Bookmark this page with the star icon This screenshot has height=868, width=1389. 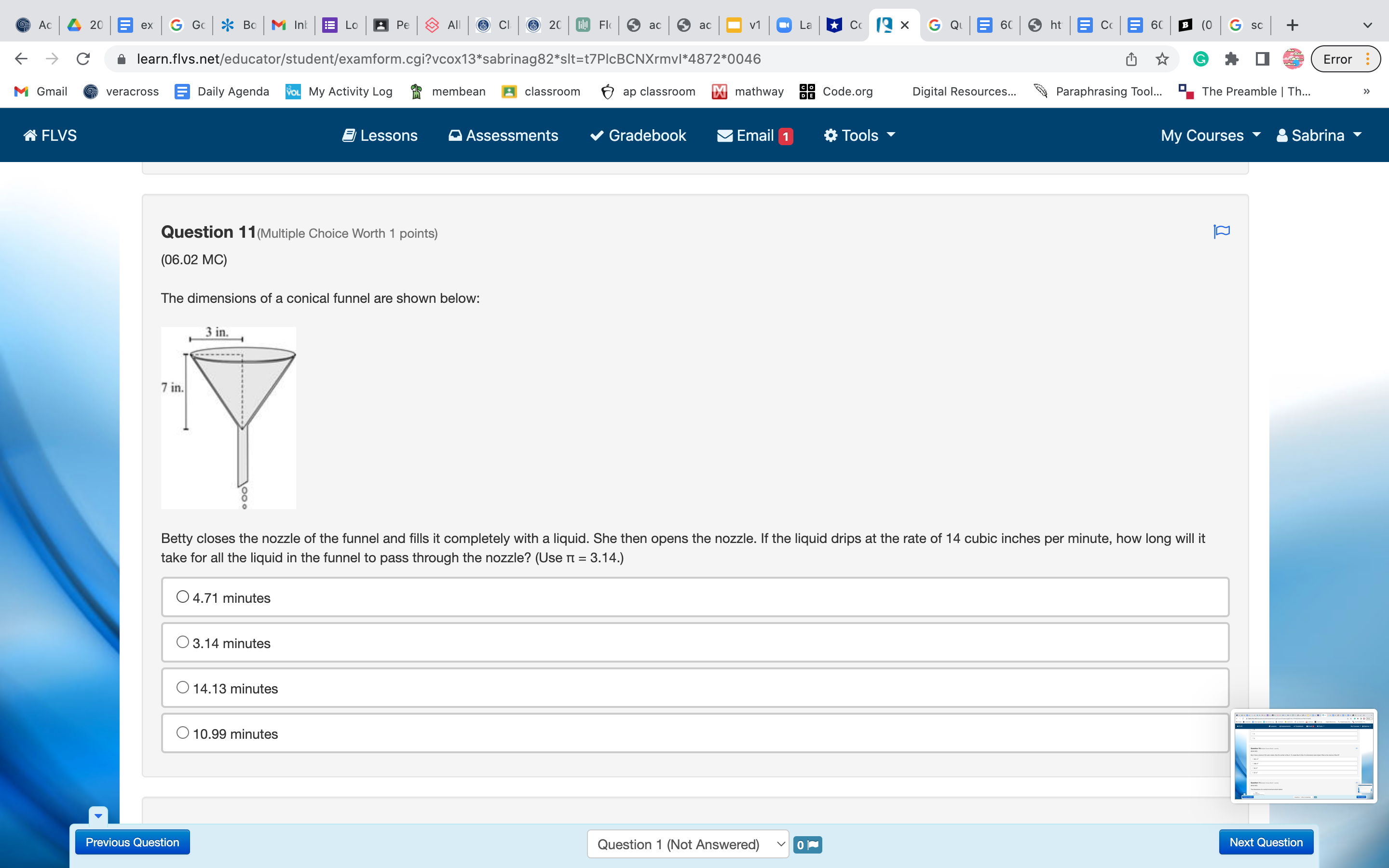(1162, 59)
